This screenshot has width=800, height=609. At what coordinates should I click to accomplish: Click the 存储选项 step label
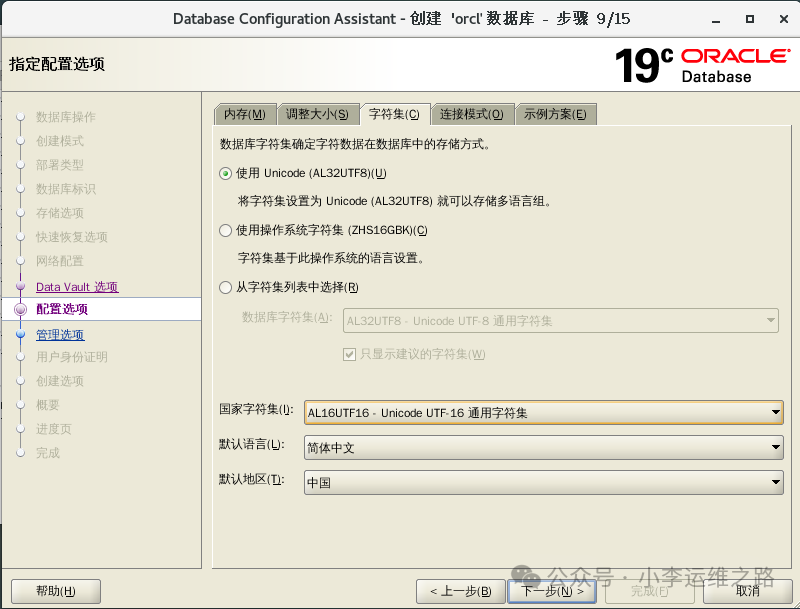60,213
